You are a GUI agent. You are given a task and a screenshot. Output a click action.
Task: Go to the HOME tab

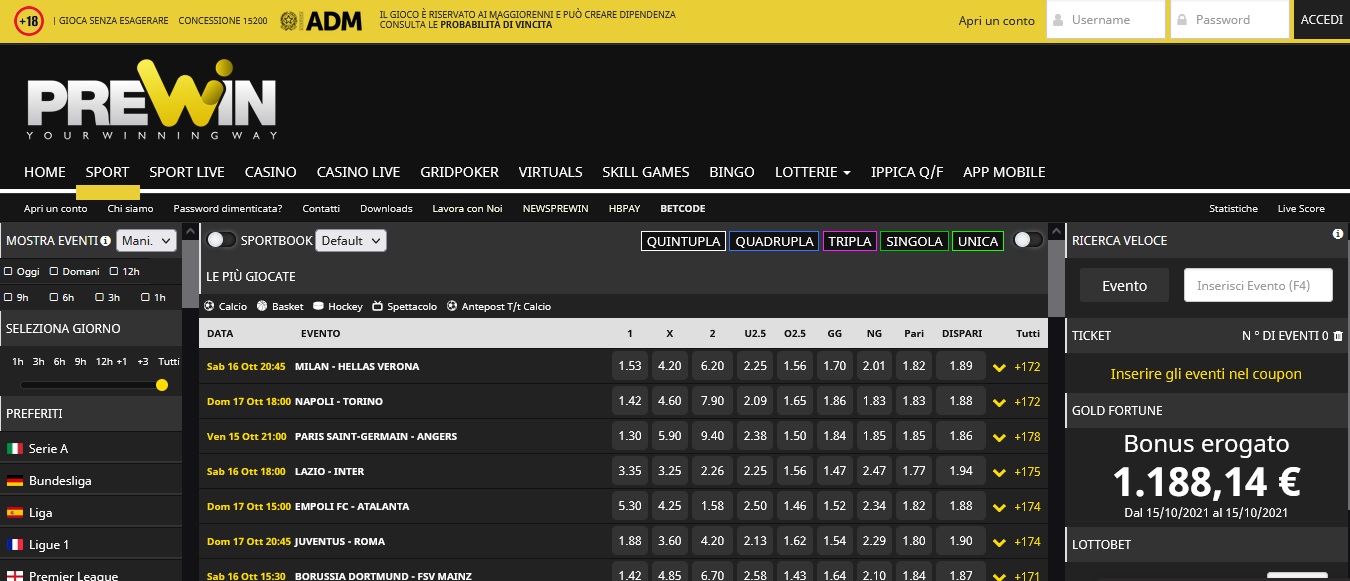click(45, 172)
